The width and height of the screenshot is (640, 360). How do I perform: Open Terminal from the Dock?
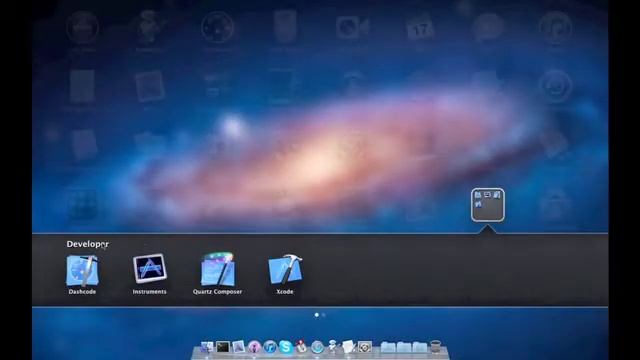click(x=223, y=347)
